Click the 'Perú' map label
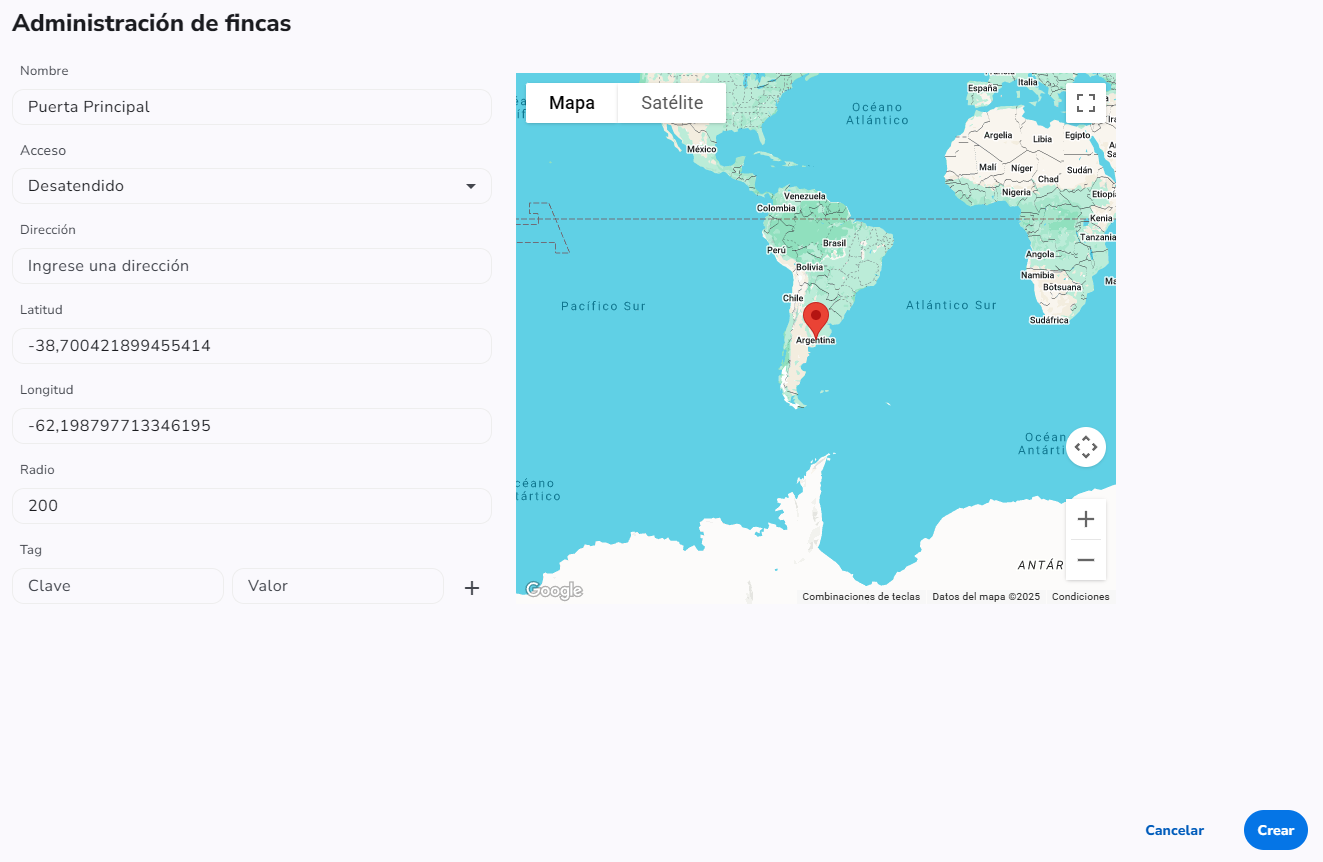The width and height of the screenshot is (1323, 862). (777, 249)
